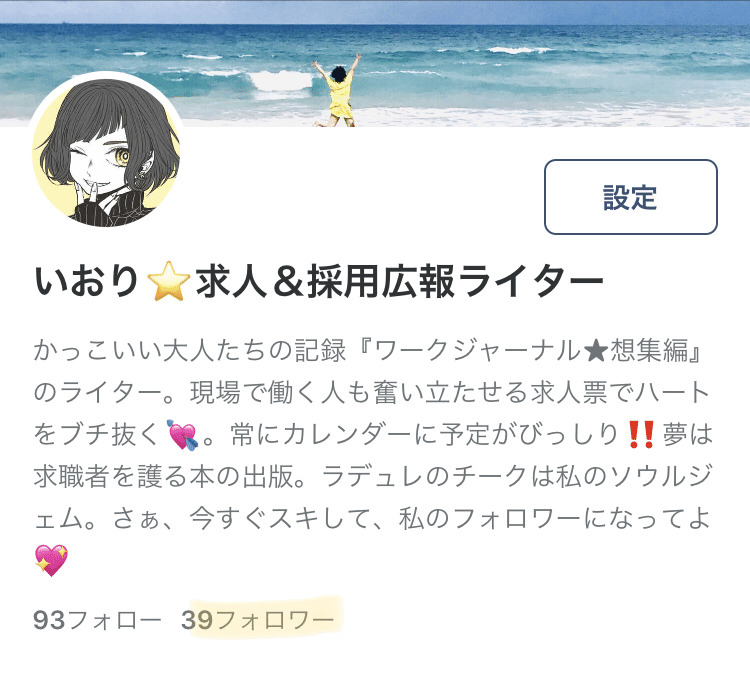Screen dimensions: 750x674
Task: Select the name いおり in the heading
Action: click(x=87, y=281)
